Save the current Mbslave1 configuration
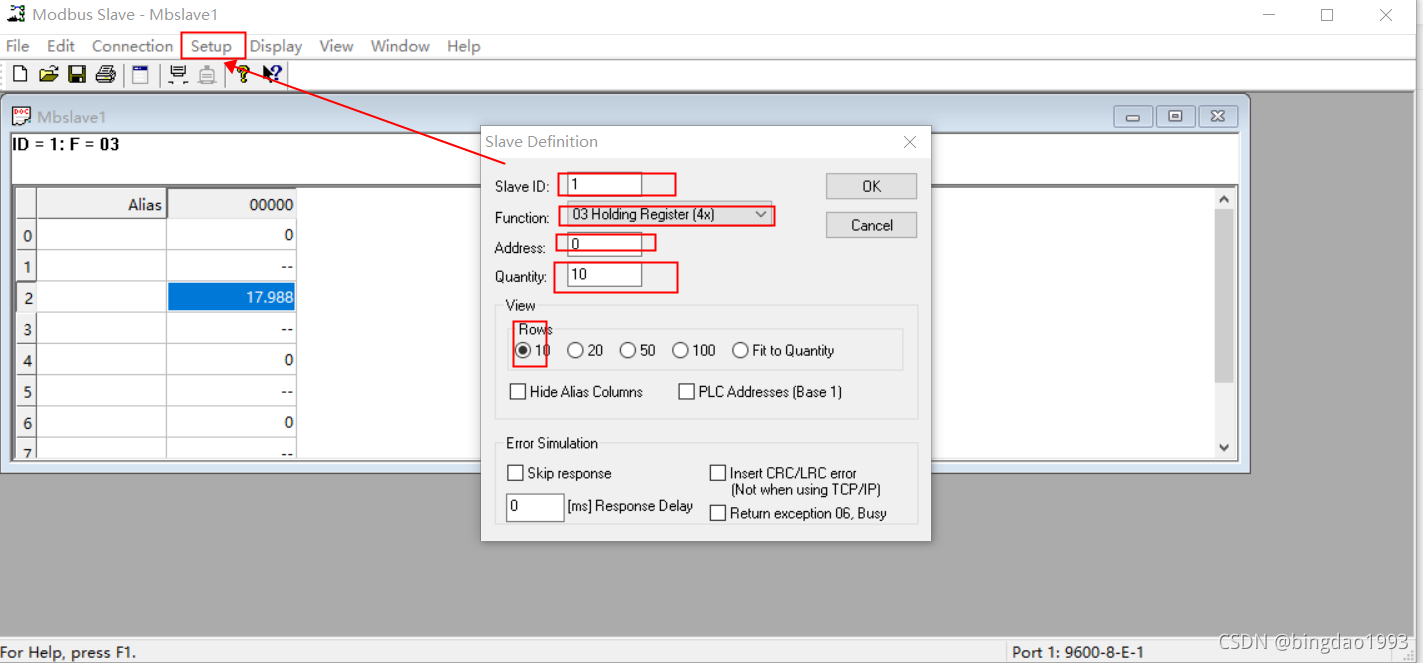 click(x=77, y=73)
